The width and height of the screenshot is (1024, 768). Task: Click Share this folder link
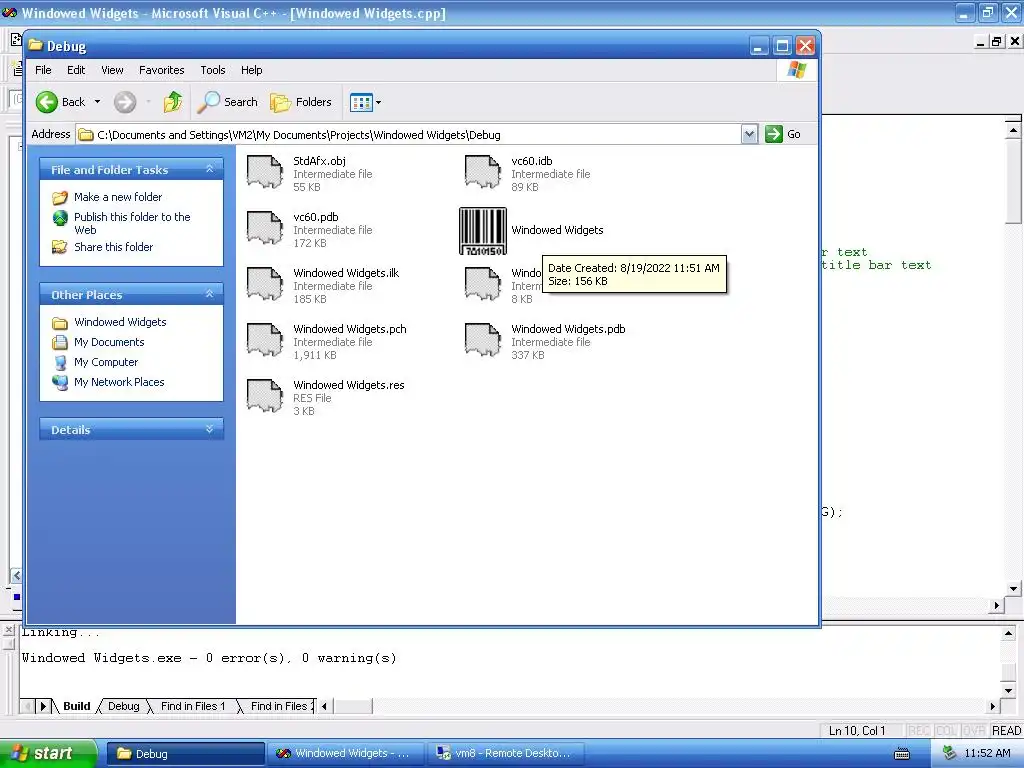tap(113, 247)
